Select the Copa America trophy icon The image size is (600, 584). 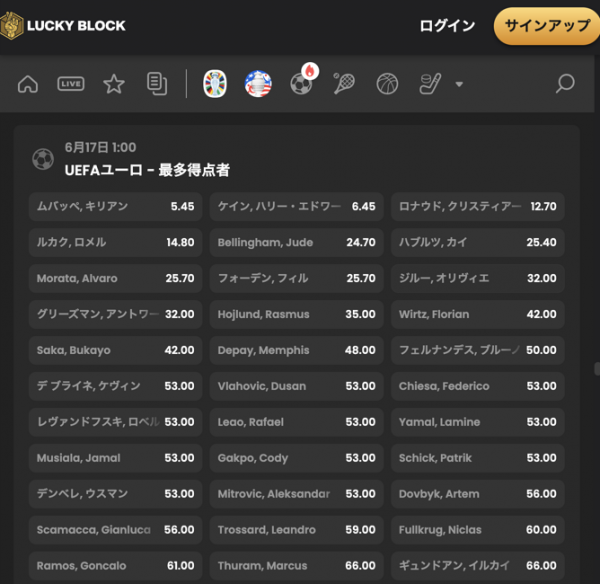(x=258, y=83)
